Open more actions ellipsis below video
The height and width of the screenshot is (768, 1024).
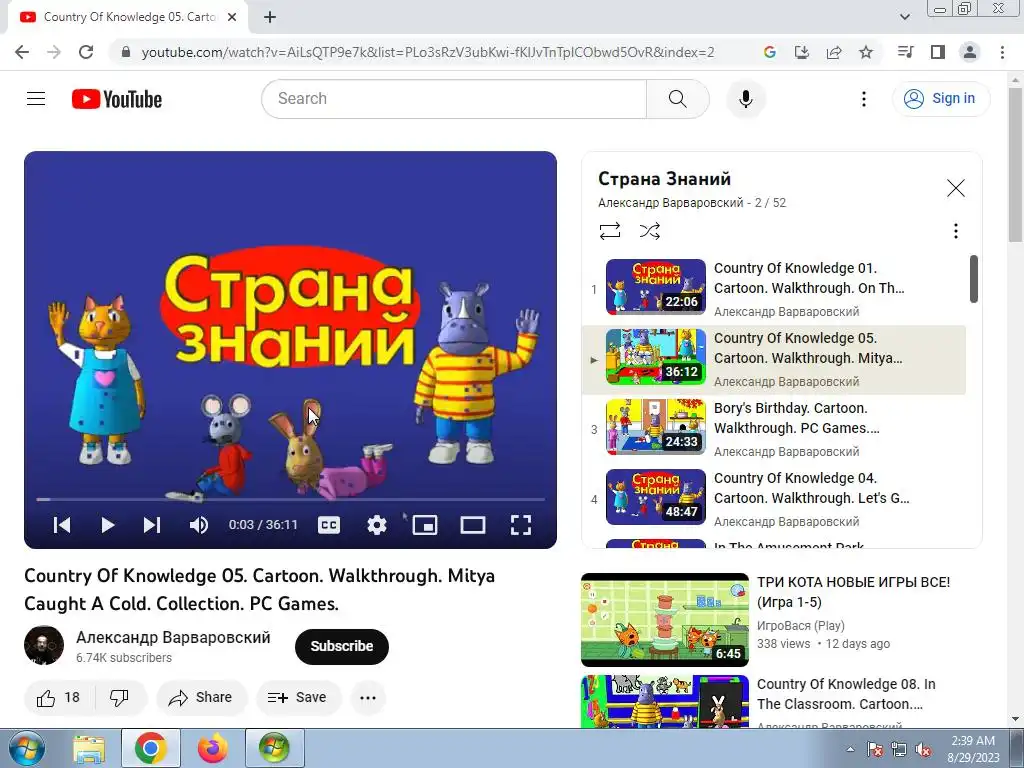tap(368, 697)
